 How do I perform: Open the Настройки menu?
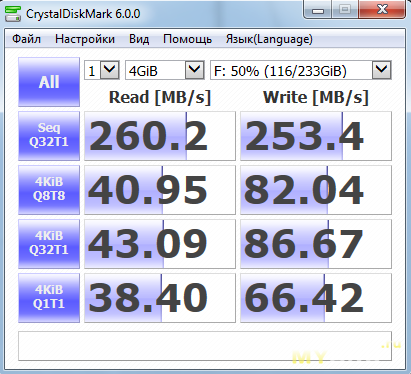[85, 39]
